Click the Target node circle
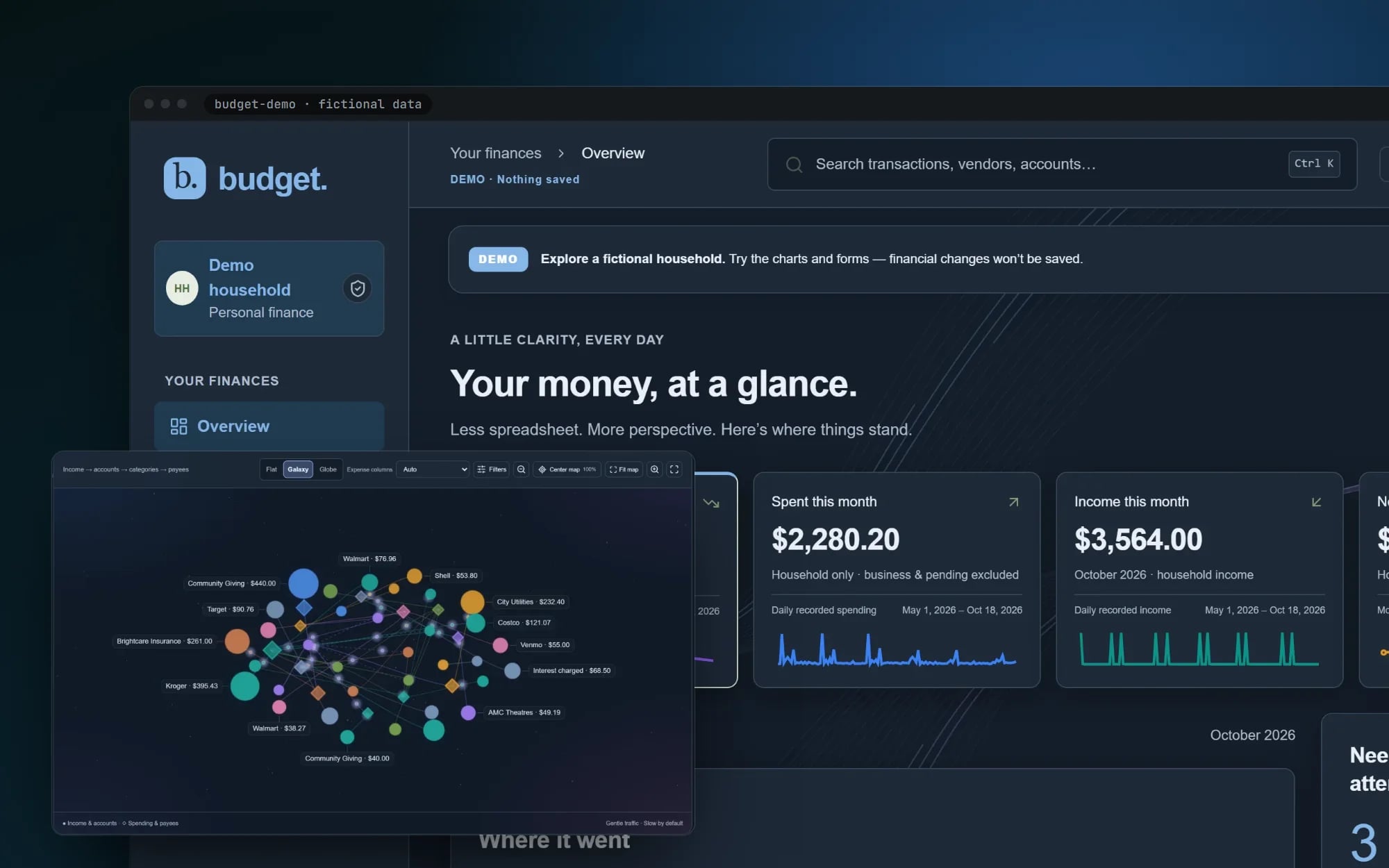 [x=275, y=610]
